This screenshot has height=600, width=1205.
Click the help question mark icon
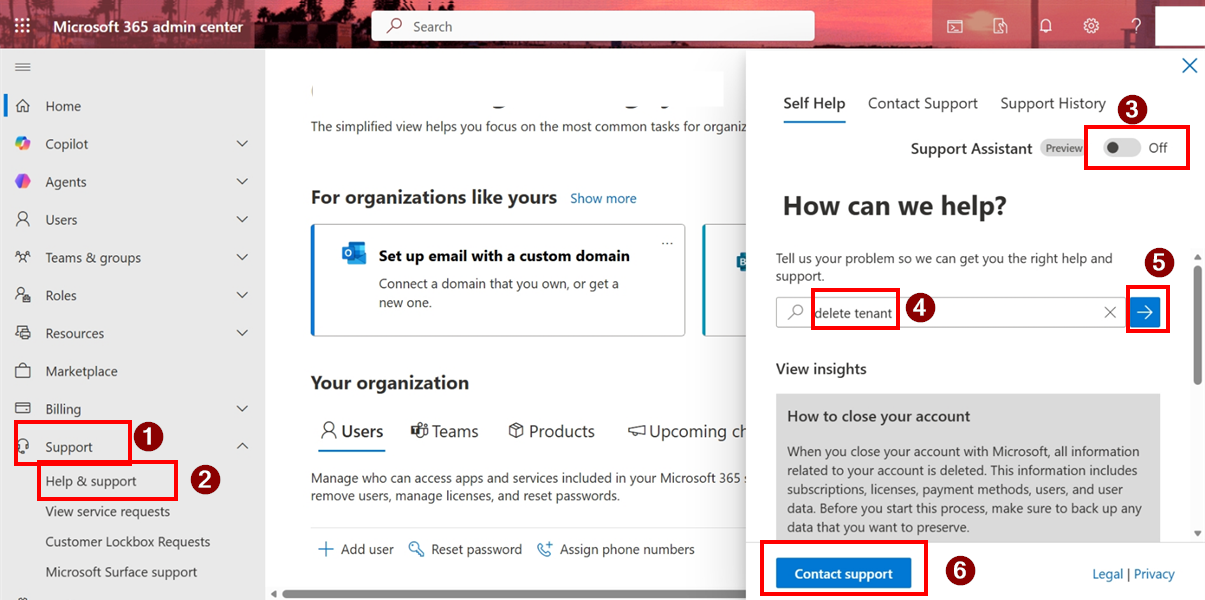pos(1136,26)
